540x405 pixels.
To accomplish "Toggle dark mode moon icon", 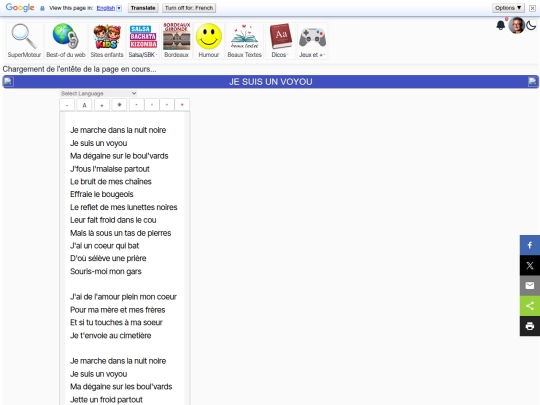I will coord(531,25).
